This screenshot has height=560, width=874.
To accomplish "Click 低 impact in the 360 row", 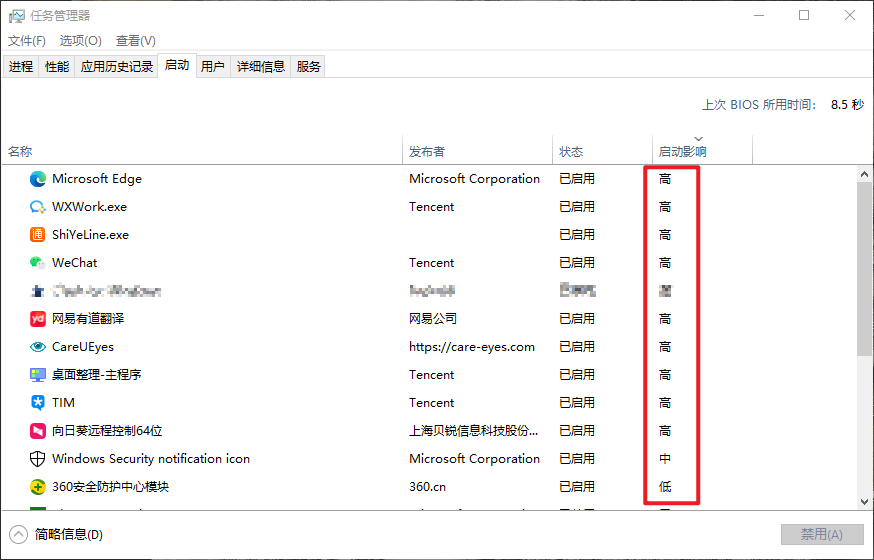I will (x=665, y=486).
